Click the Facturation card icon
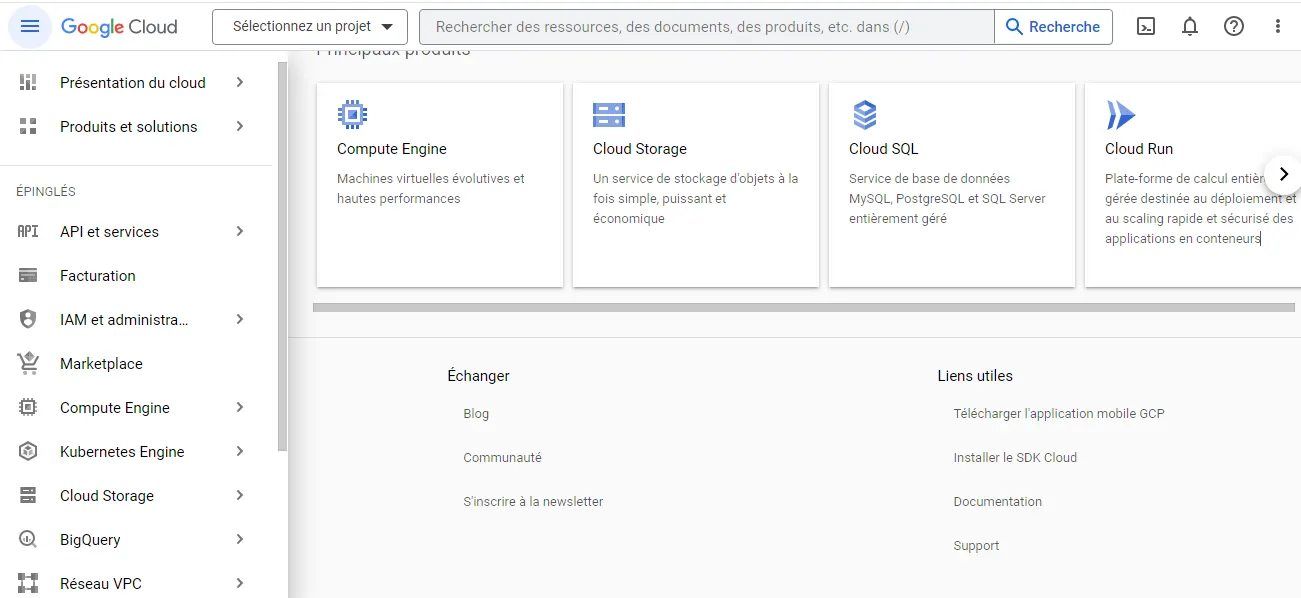This screenshot has height=598, width=1301. tap(28, 276)
